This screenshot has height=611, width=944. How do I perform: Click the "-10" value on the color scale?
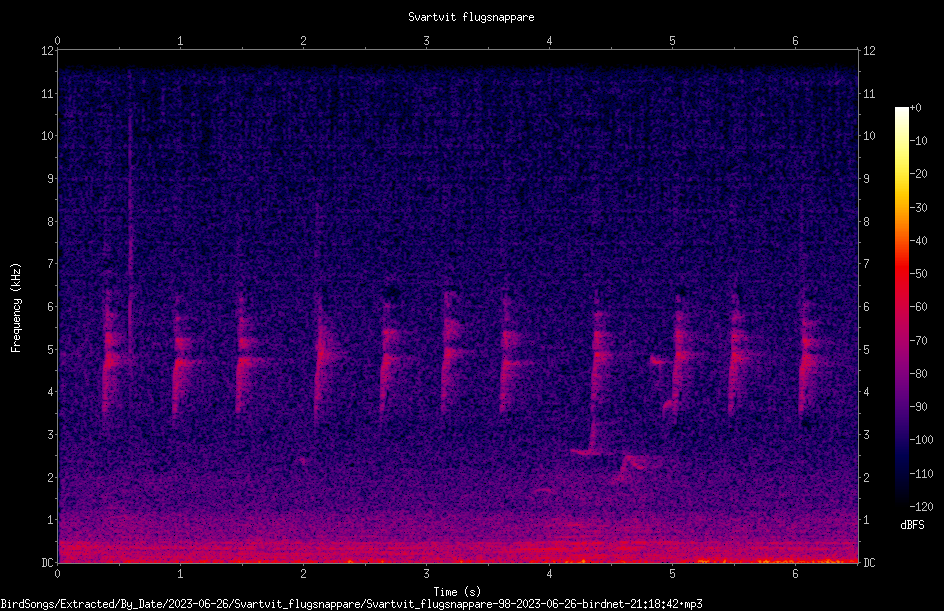tap(918, 141)
